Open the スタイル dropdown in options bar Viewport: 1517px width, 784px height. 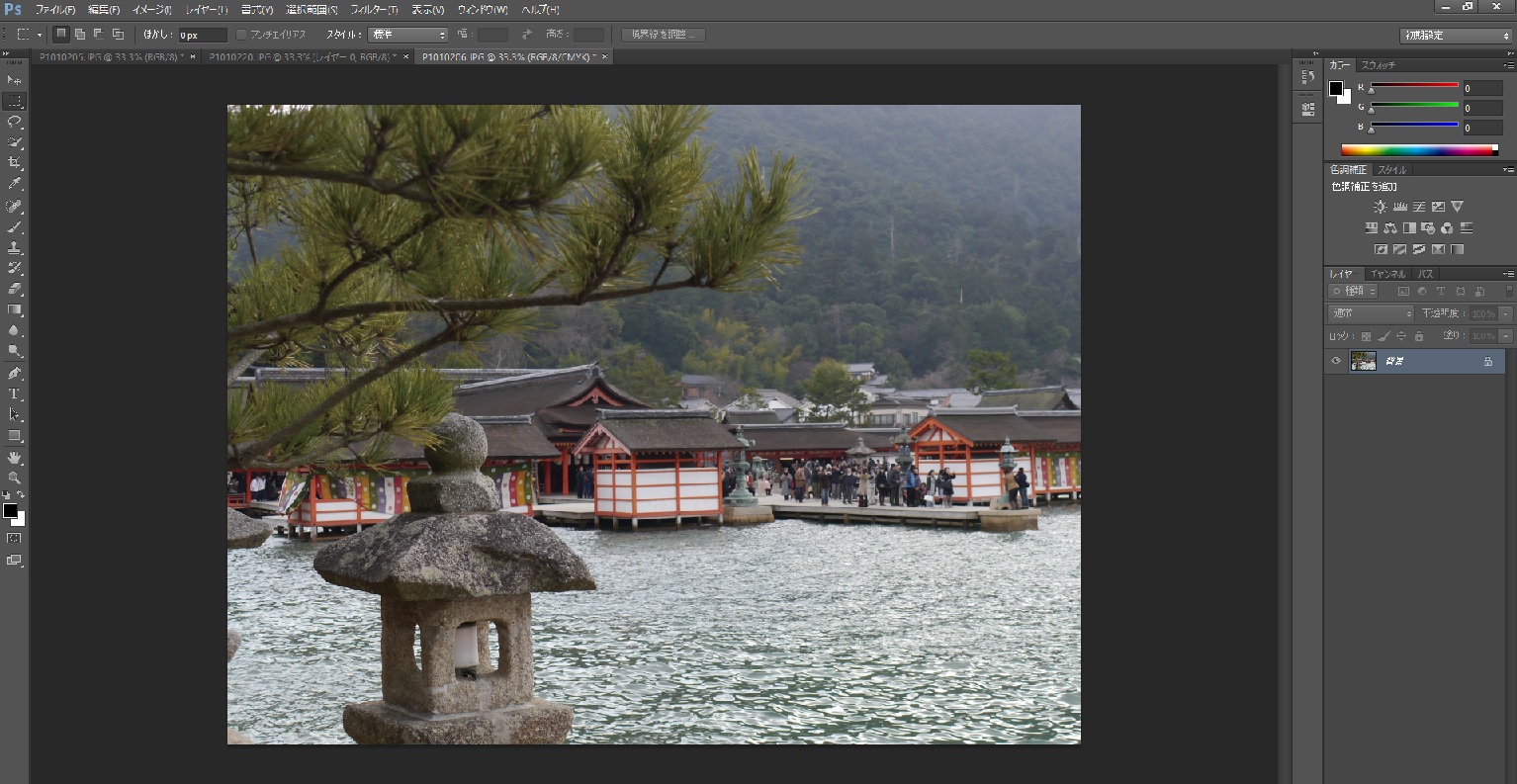407,35
